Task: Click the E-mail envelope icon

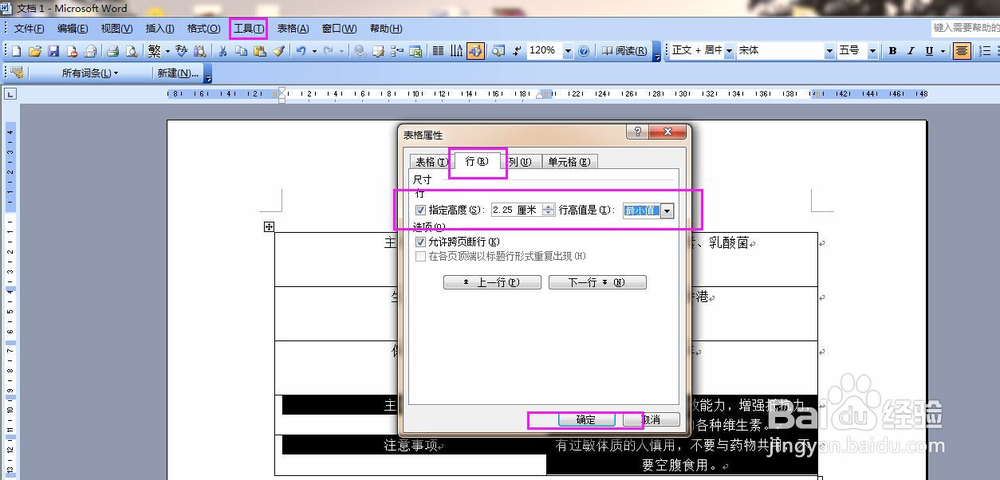Action: (x=91, y=51)
